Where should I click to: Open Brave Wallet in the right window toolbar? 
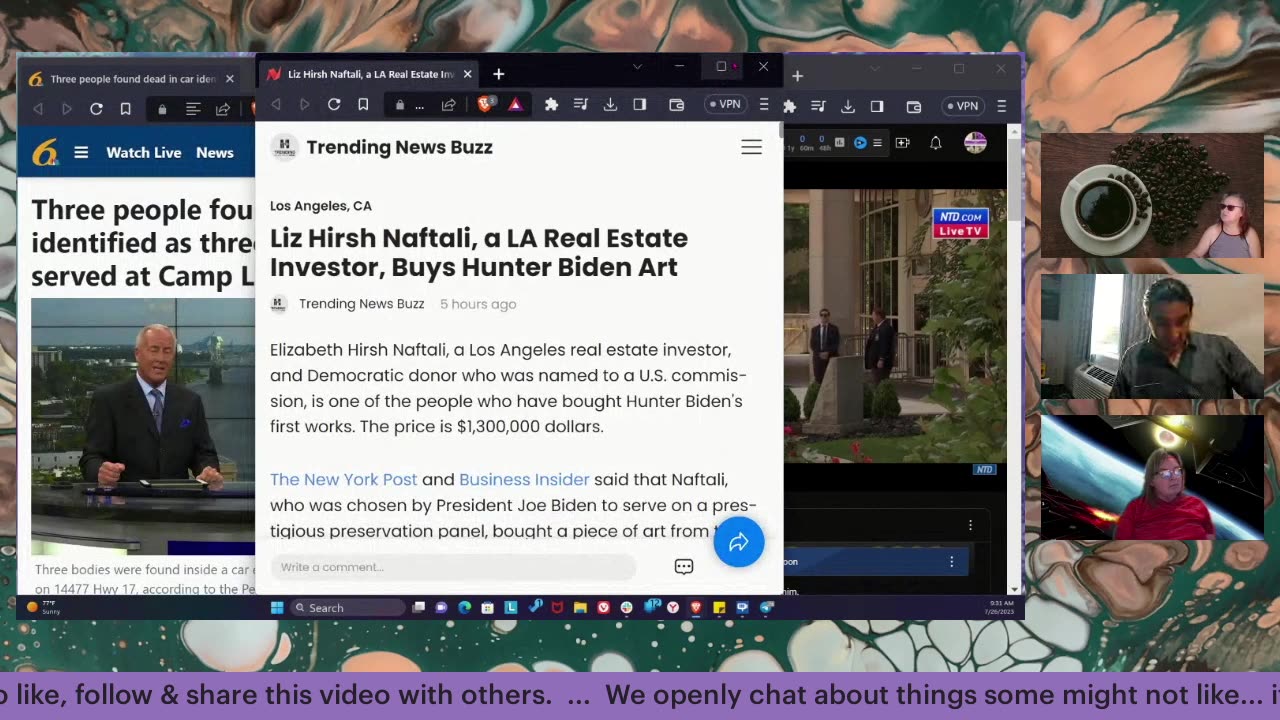[914, 106]
